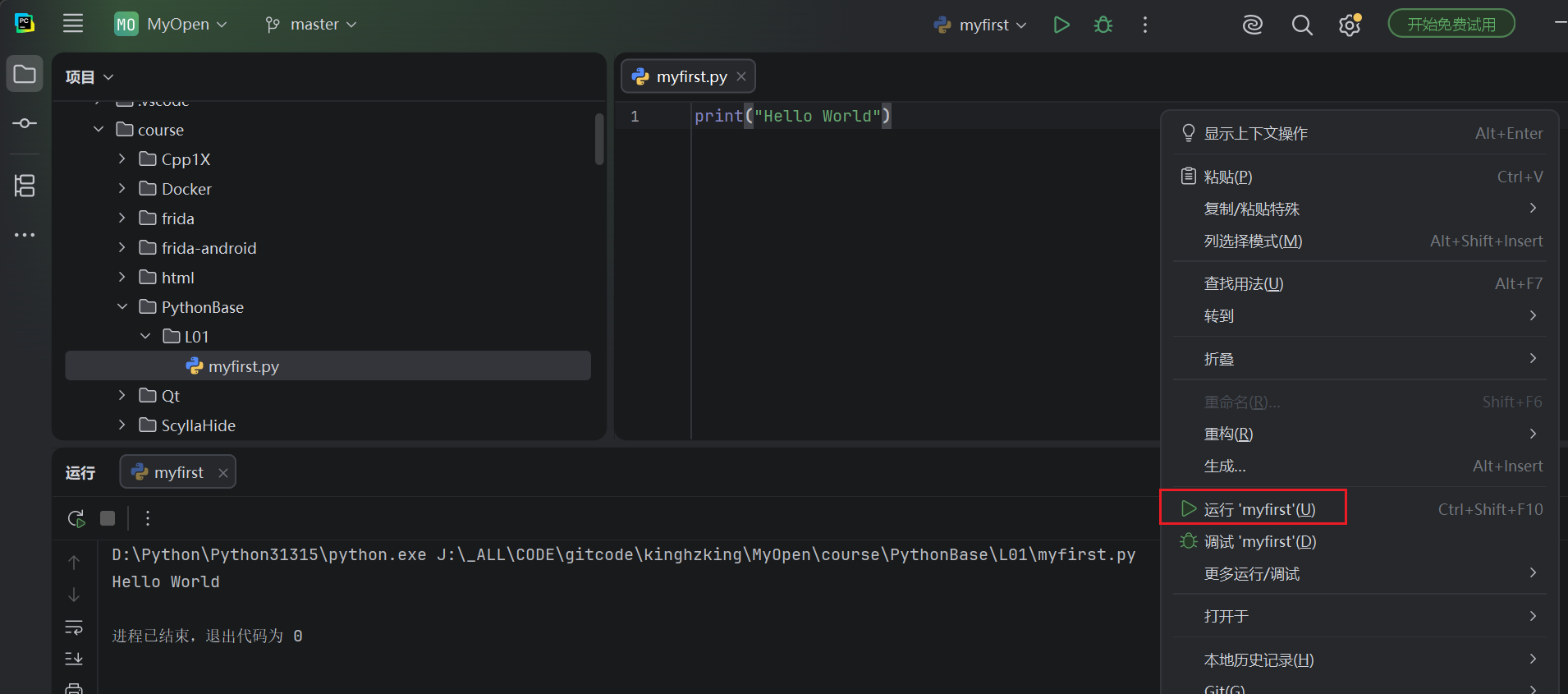This screenshot has height=694, width=1568.
Task: Toggle the Project tool window folder icon
Action: [x=25, y=74]
